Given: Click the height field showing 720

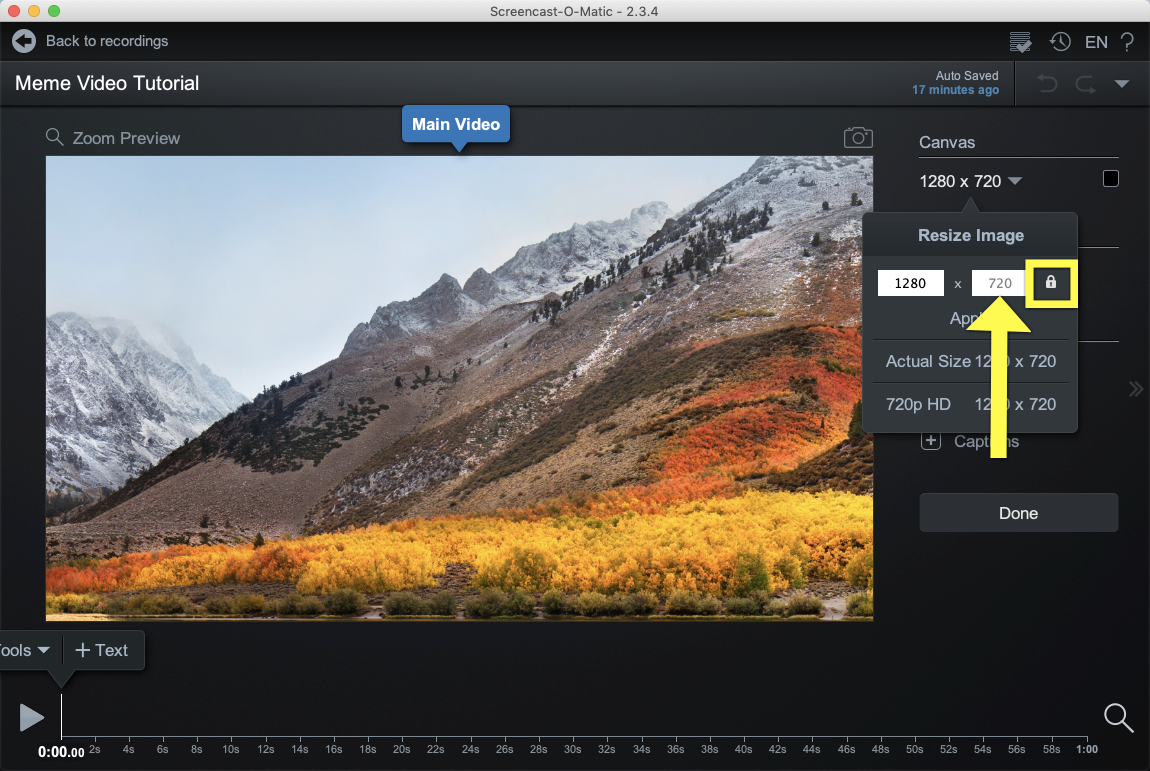Looking at the screenshot, I should click(998, 283).
